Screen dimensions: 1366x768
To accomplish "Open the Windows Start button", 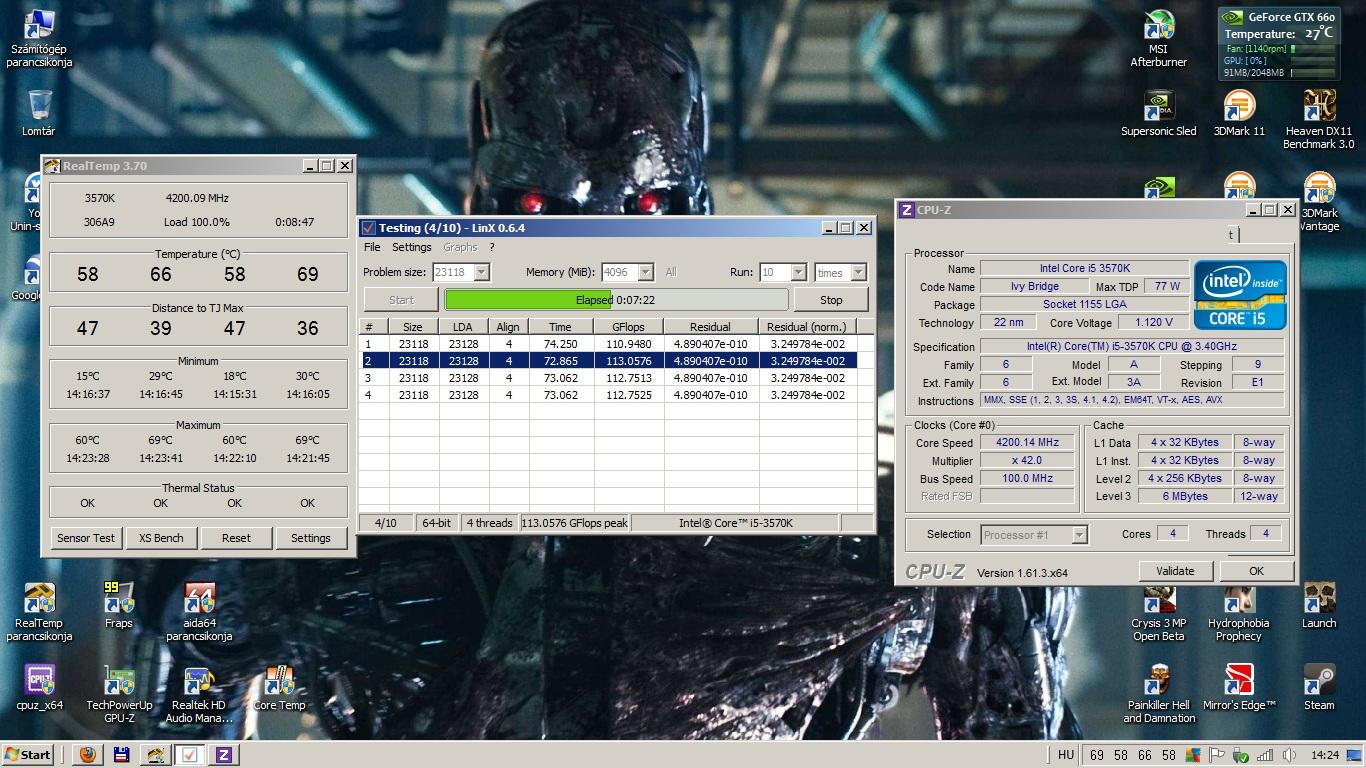I will [x=28, y=755].
